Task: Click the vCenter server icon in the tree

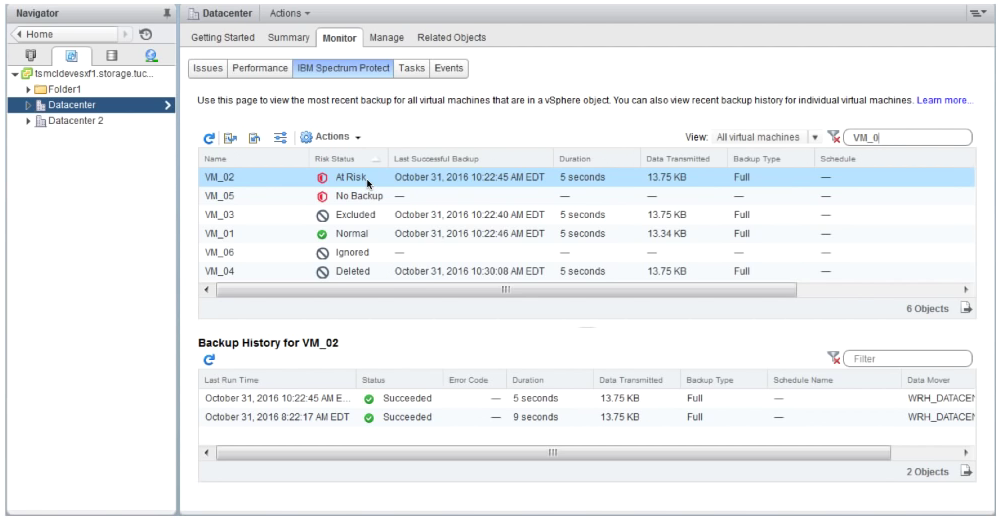Action: tap(27, 73)
